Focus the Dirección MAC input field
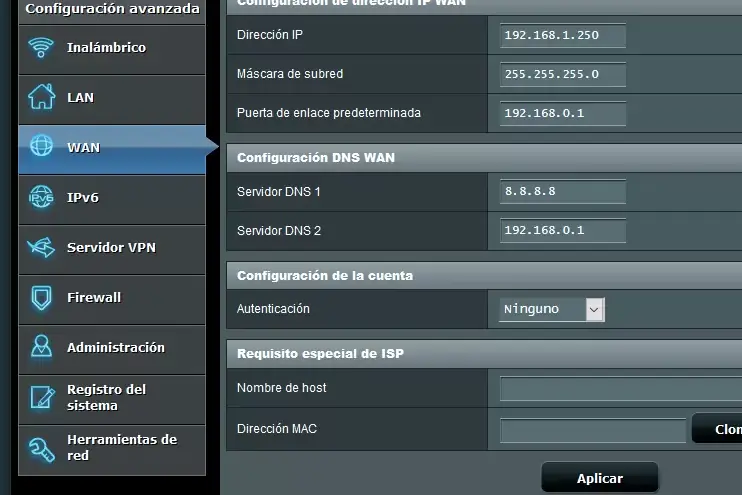The image size is (742, 495). (x=593, y=431)
